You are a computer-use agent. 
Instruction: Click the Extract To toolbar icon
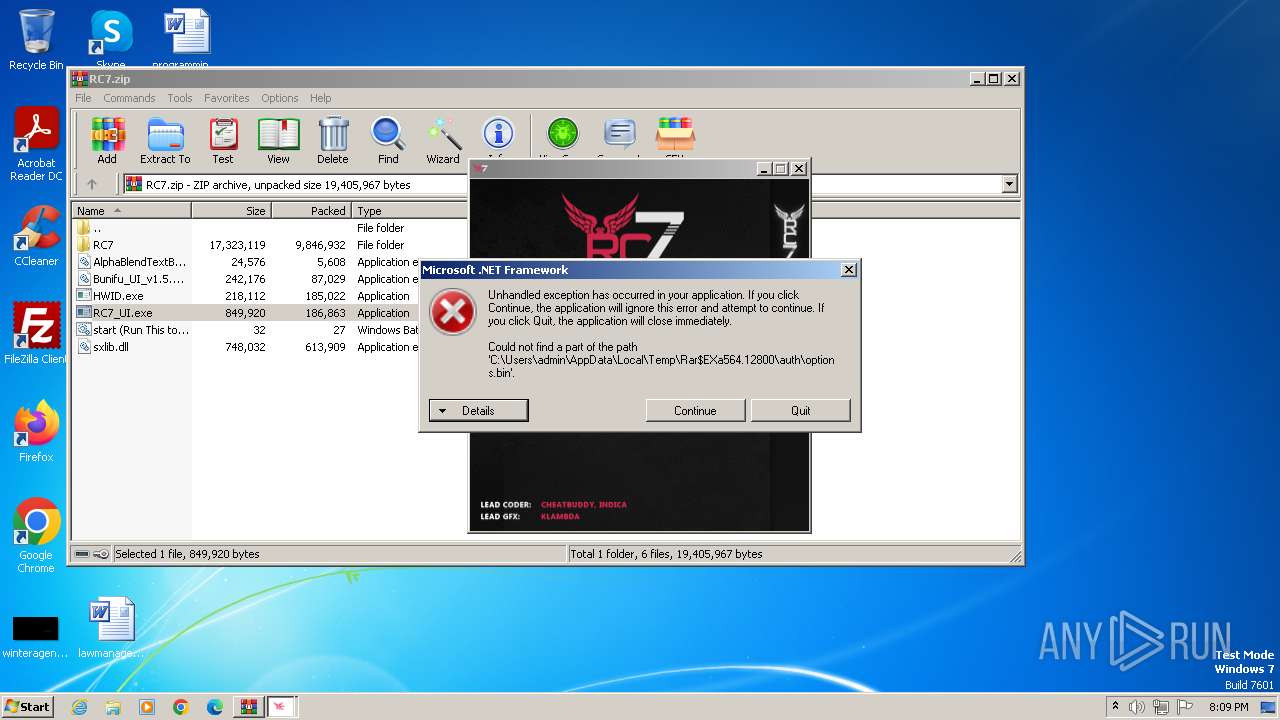(x=165, y=140)
